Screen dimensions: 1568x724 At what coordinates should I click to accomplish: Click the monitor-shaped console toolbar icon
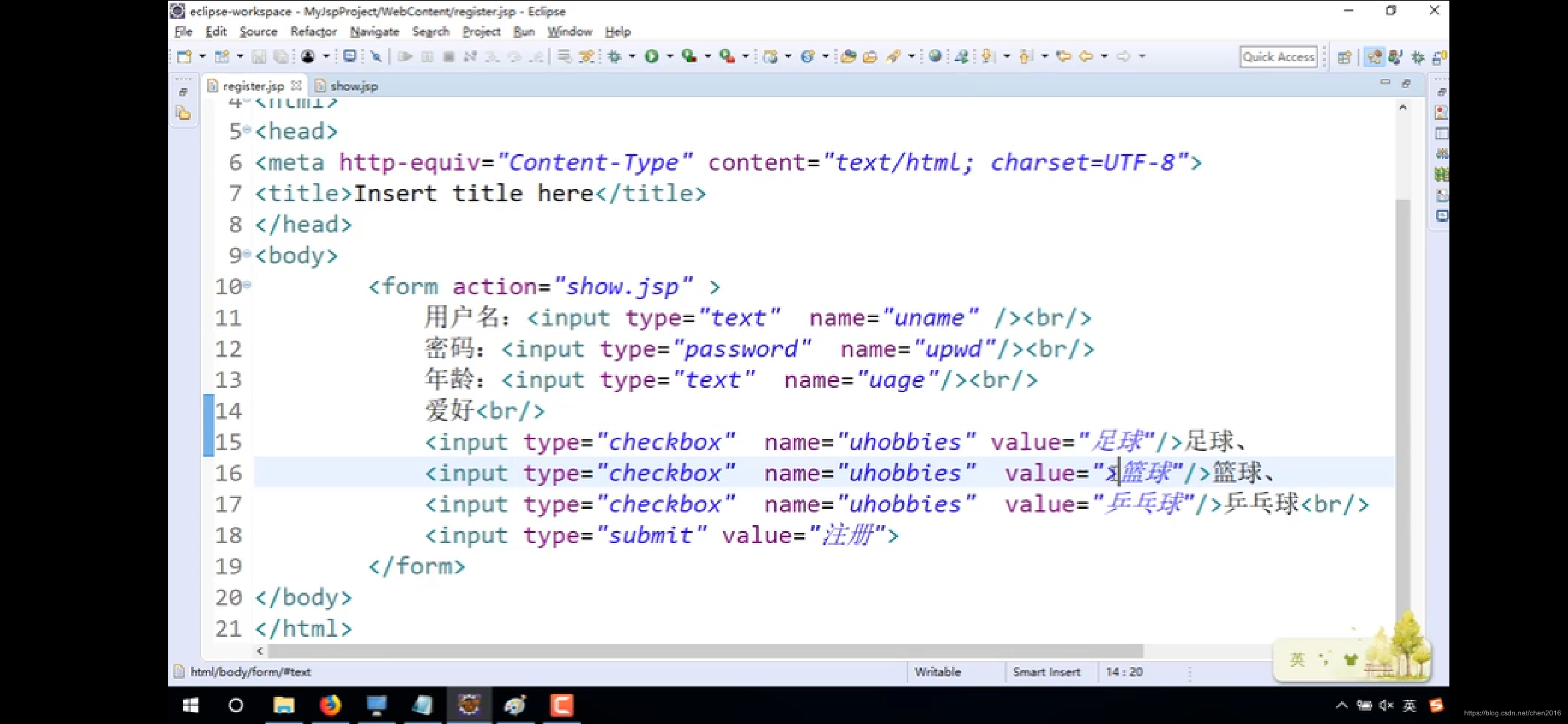(x=349, y=56)
